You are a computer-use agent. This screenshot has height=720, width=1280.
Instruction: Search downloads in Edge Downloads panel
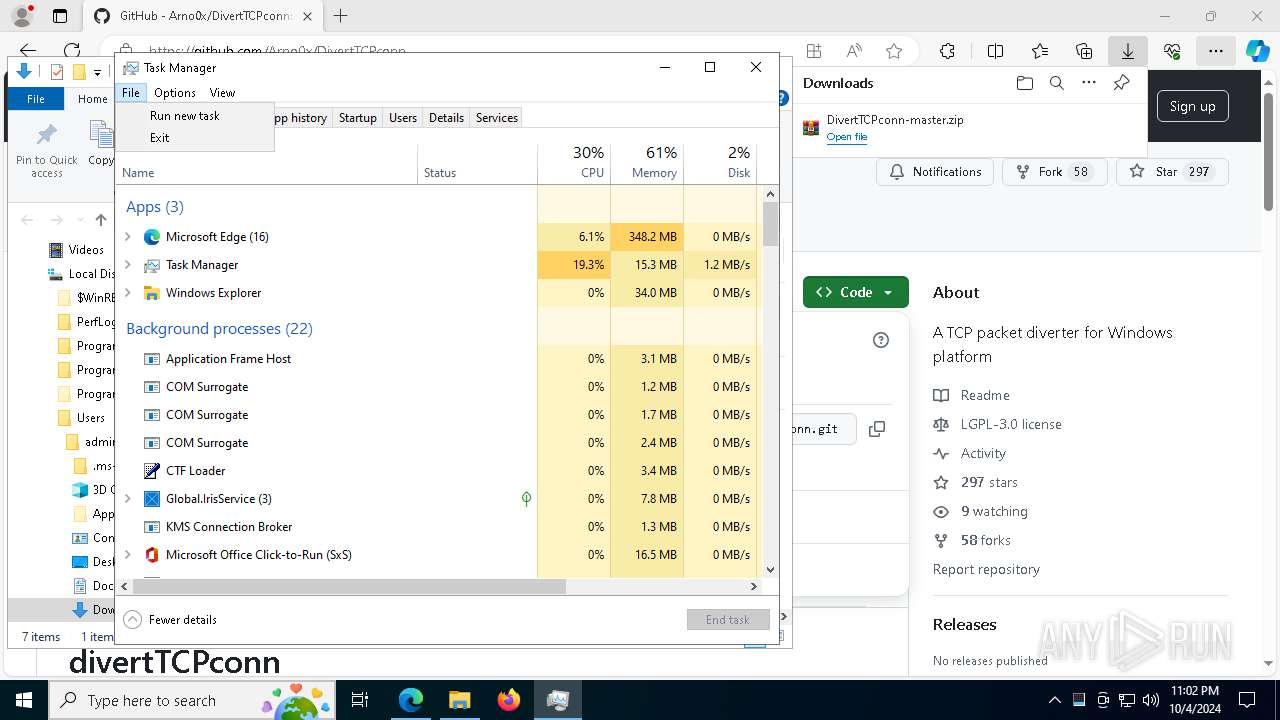click(1056, 83)
